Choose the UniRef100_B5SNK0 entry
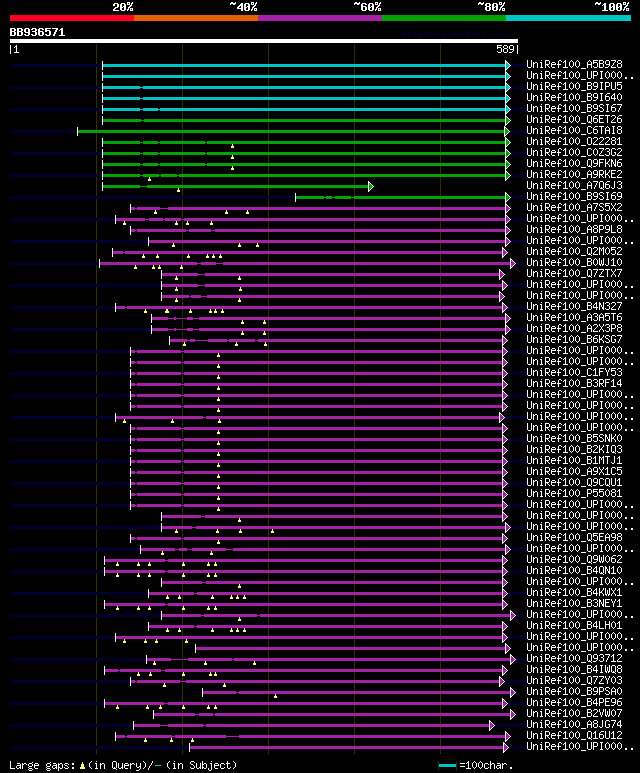 574,438
